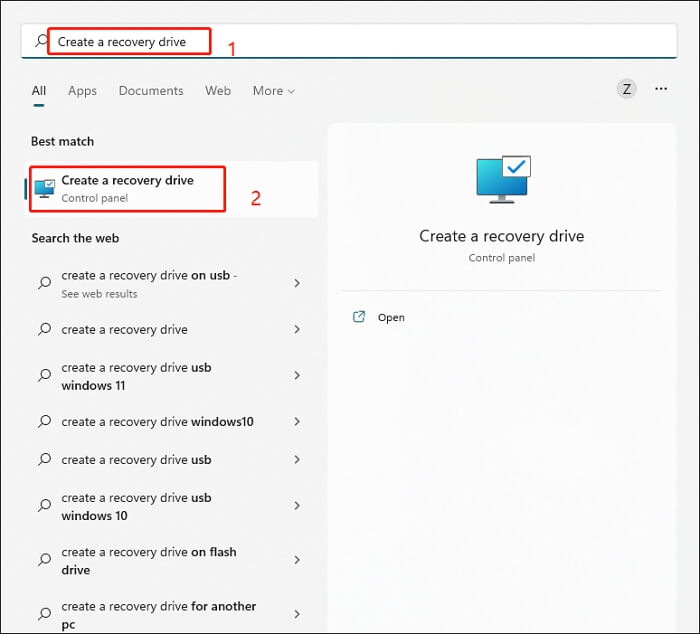The width and height of the screenshot is (700, 634).
Task: Click the search field containing 'Create a recovery drive'
Action: (x=349, y=41)
